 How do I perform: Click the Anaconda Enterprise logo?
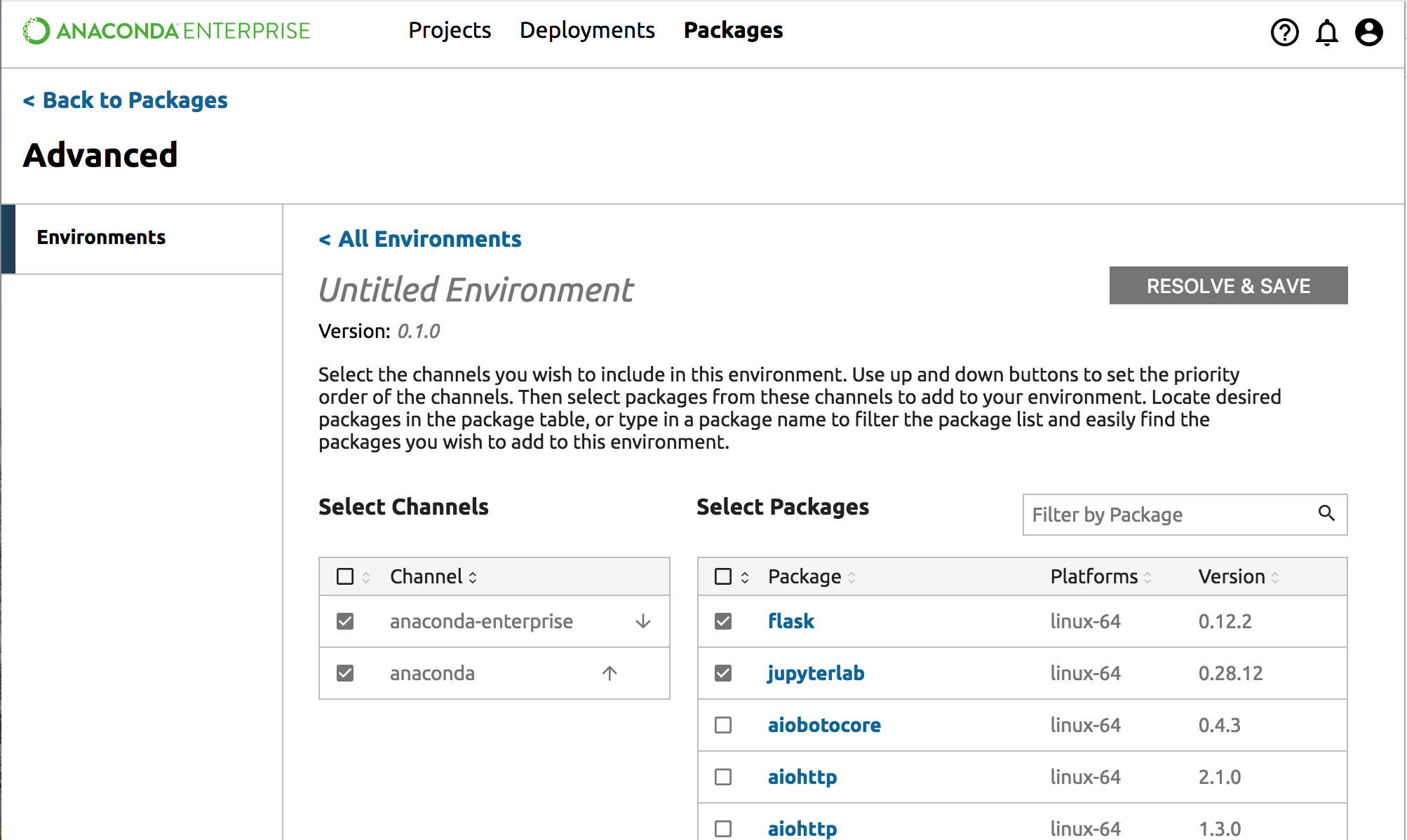tap(166, 31)
